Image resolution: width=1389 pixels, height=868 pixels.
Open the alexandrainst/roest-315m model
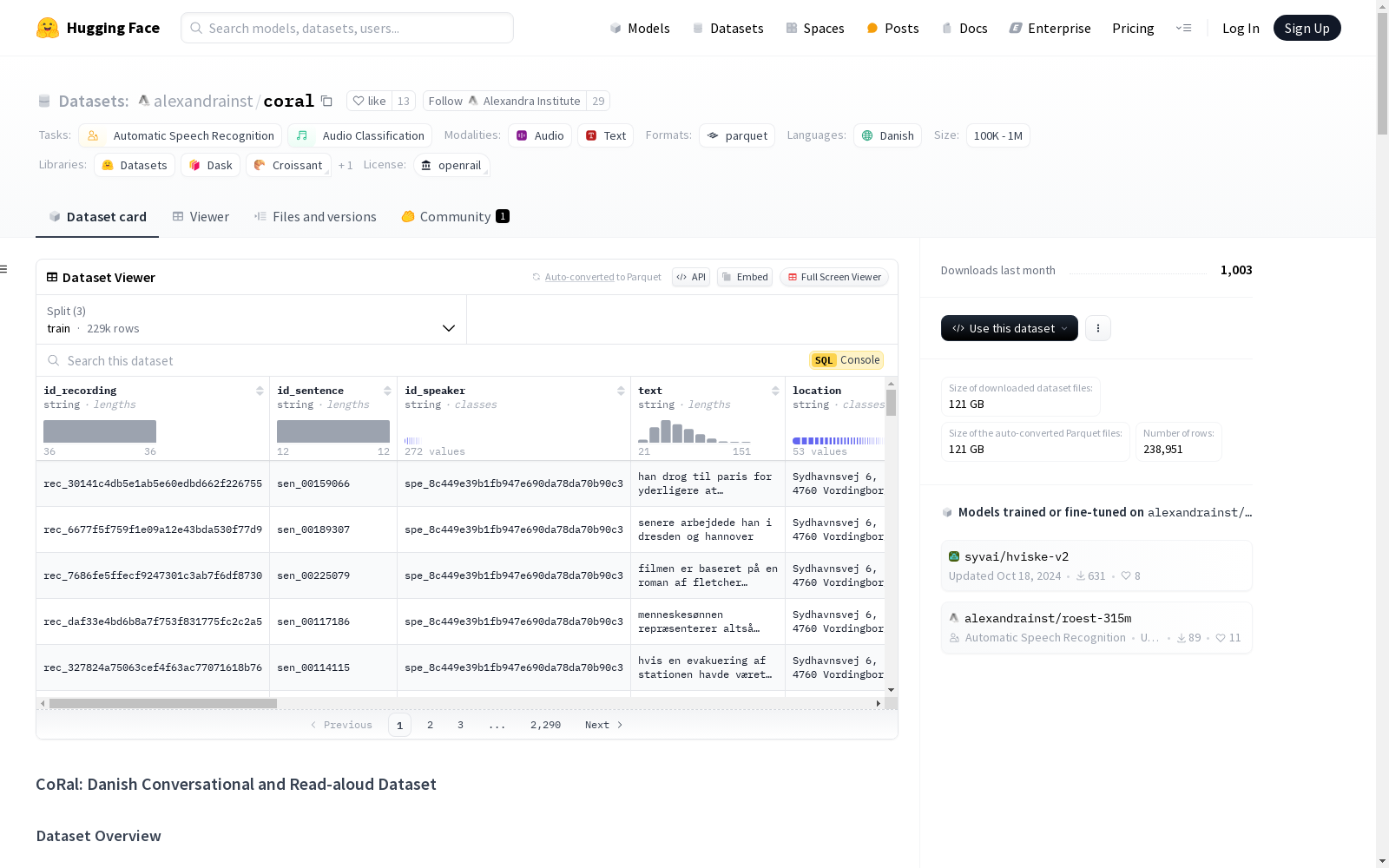[x=1096, y=628]
